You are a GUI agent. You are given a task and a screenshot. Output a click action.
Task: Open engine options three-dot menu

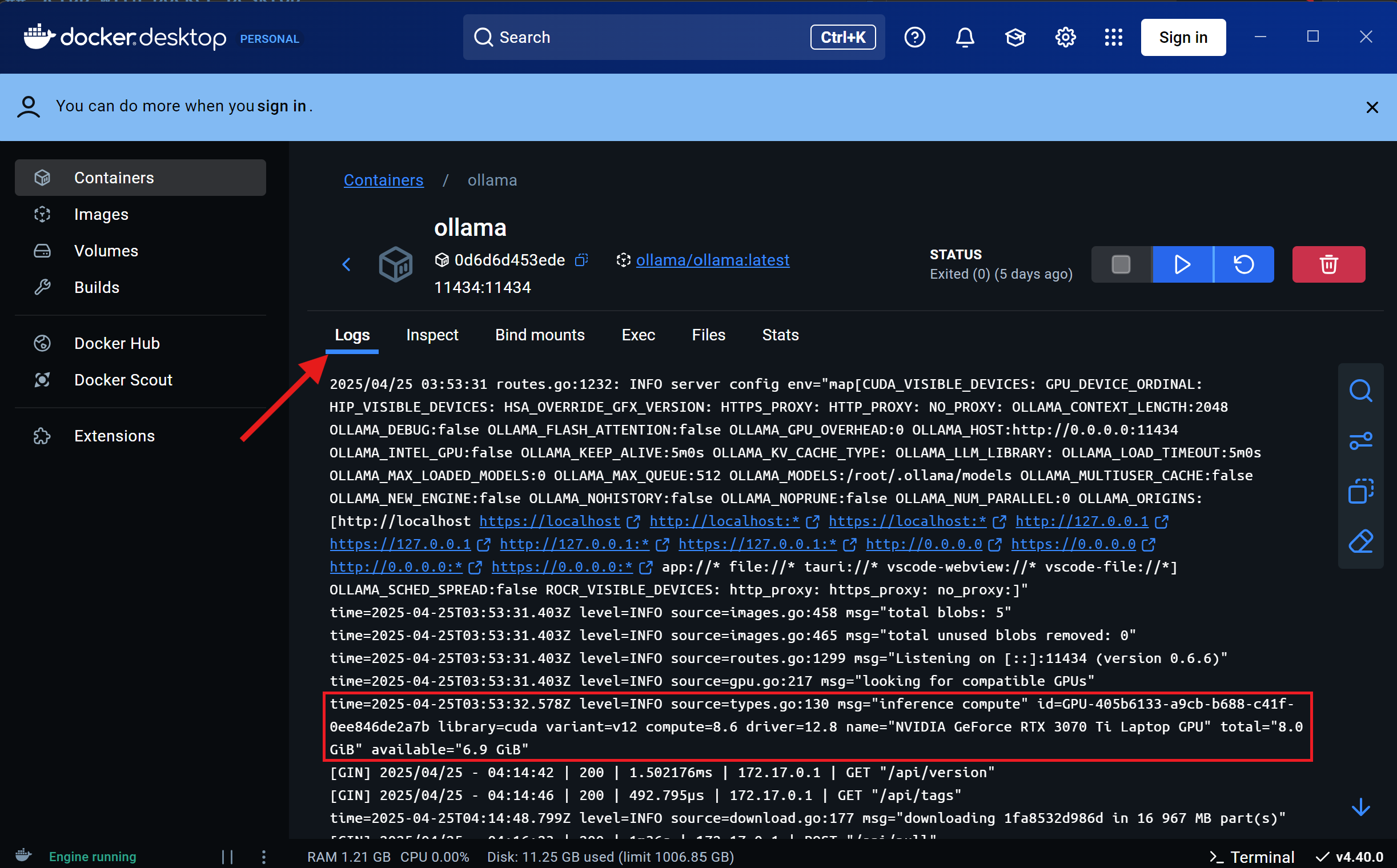pyautogui.click(x=263, y=857)
